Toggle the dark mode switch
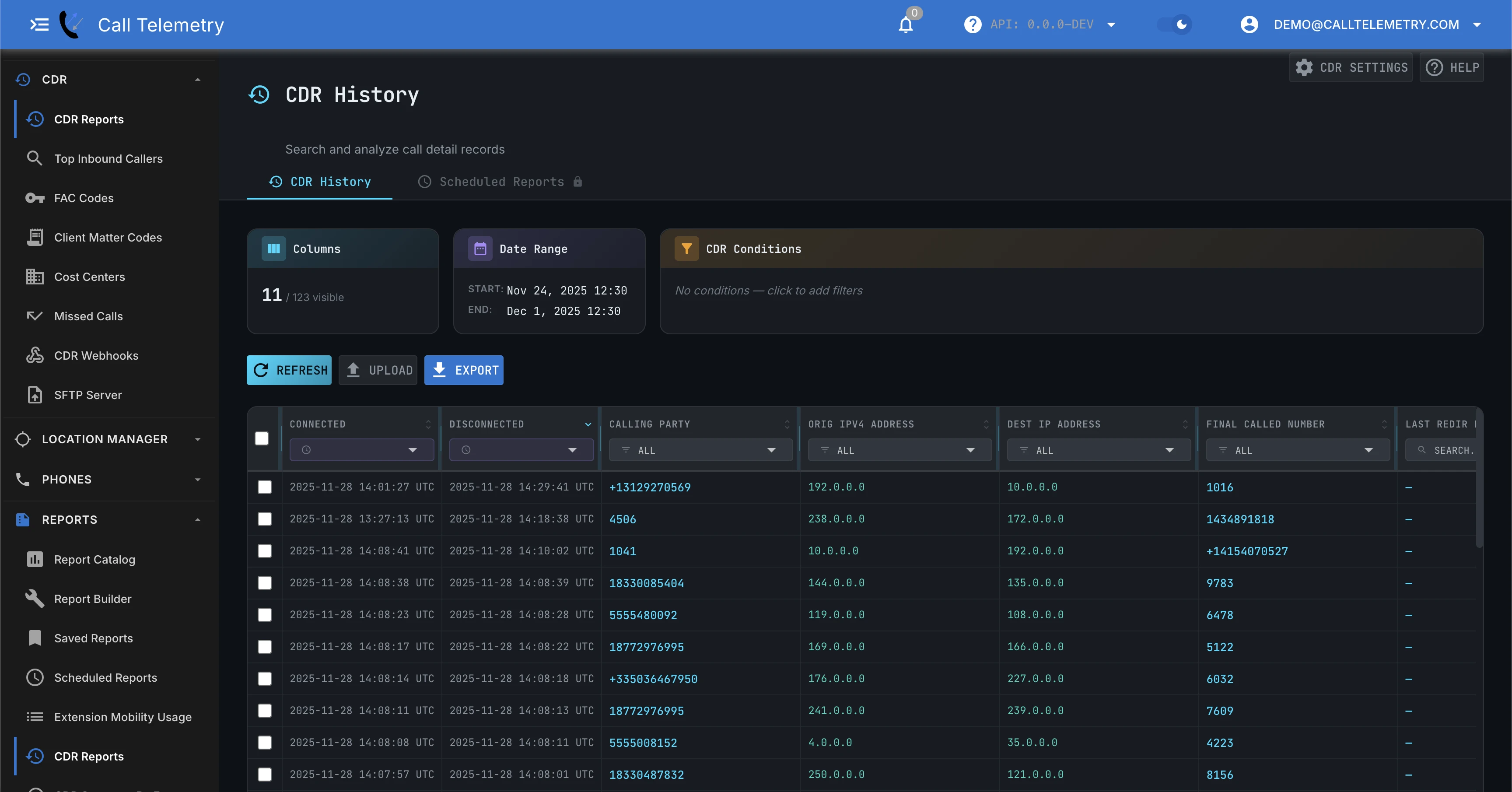Viewport: 1512px width, 792px height. pos(1175,25)
